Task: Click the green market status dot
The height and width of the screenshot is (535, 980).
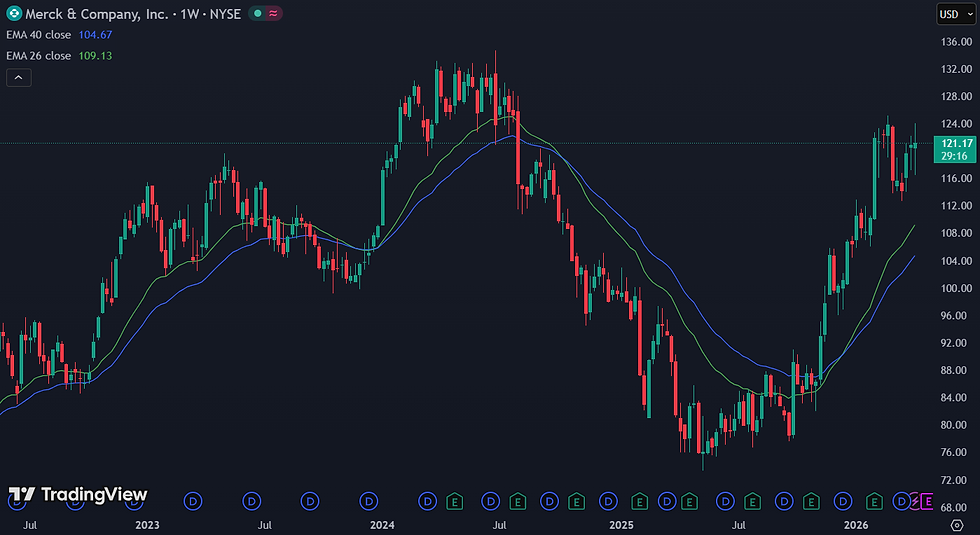Action: [258, 13]
